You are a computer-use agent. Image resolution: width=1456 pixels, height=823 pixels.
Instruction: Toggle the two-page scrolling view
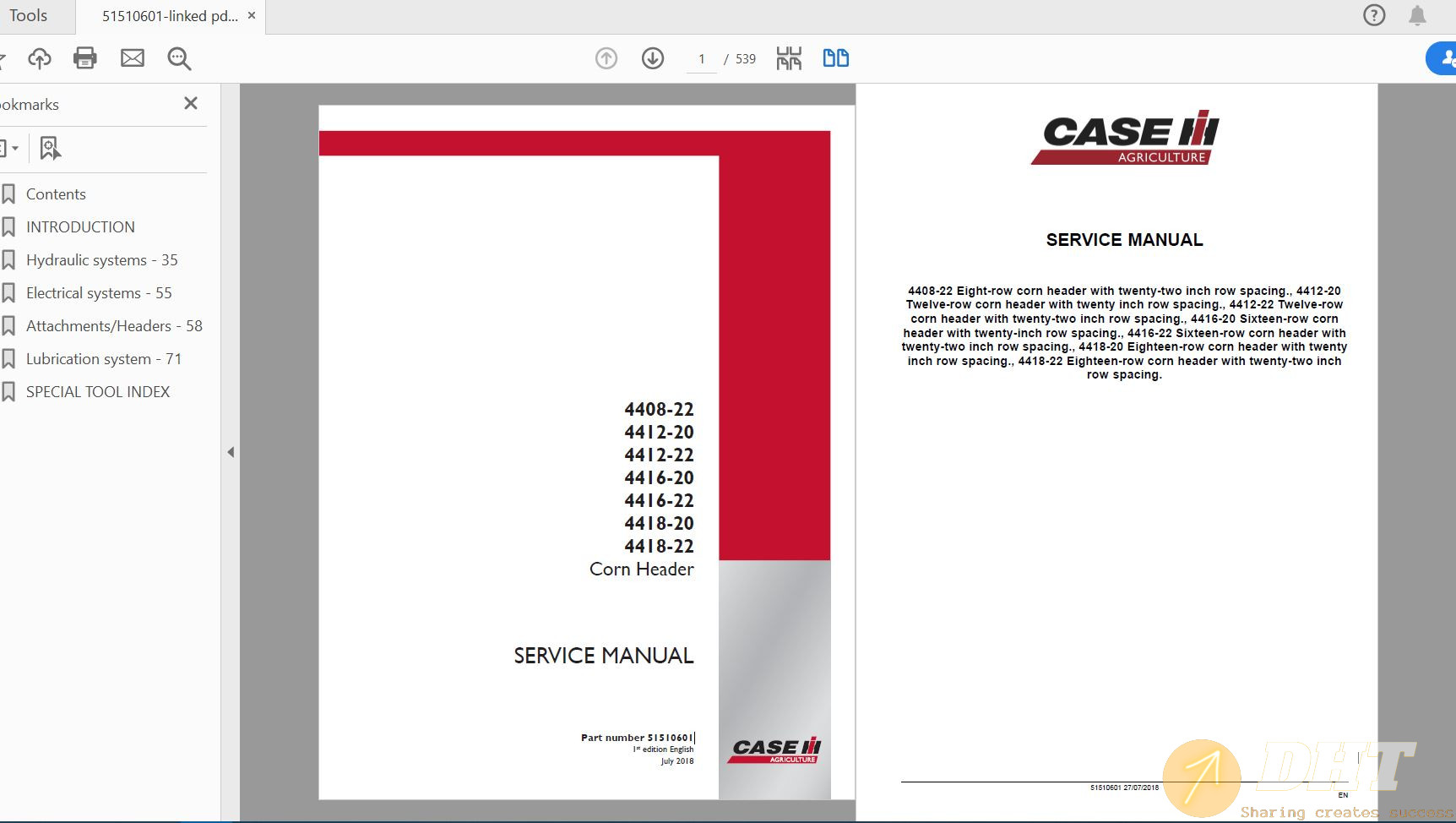pyautogui.click(x=834, y=58)
